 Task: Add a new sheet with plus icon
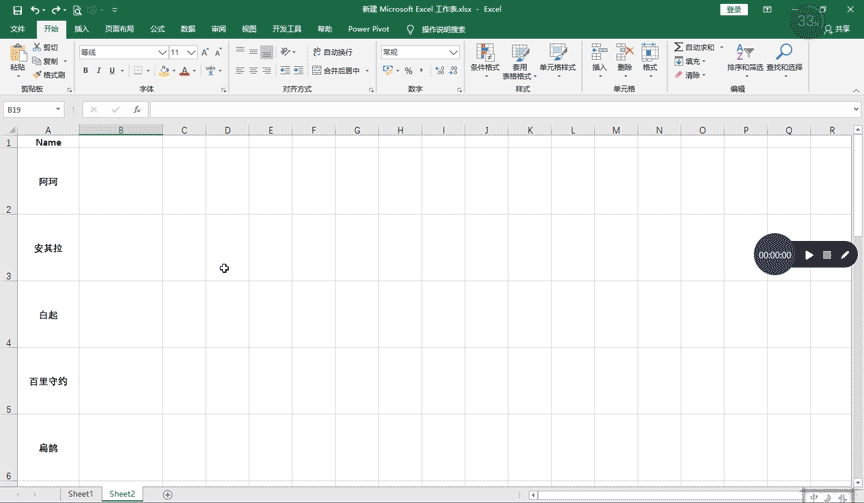click(x=168, y=495)
